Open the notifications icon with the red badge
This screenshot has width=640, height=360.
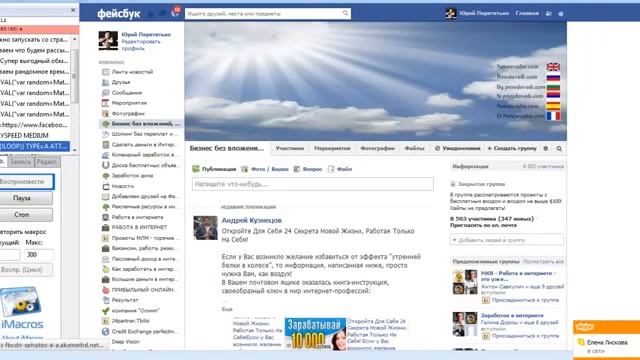(x=175, y=12)
